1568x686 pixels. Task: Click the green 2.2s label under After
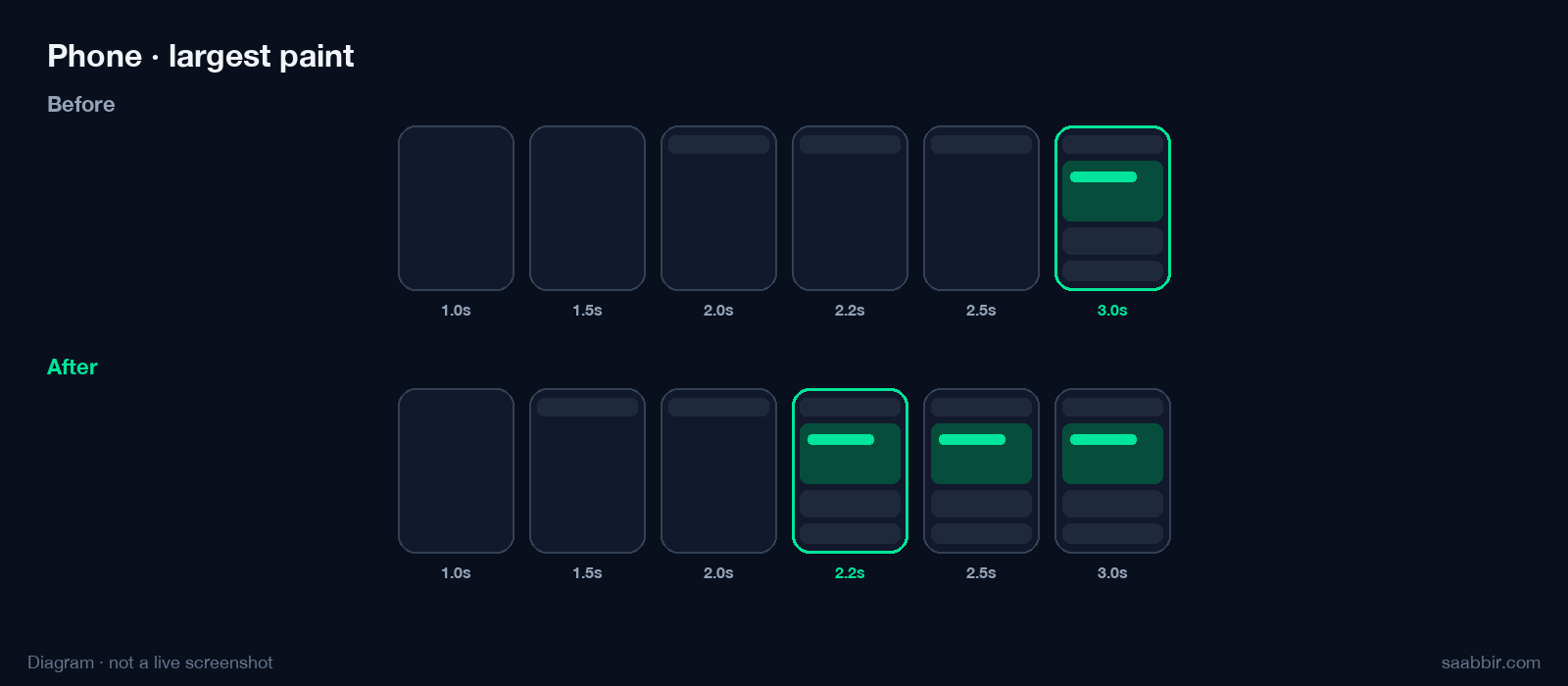(850, 573)
